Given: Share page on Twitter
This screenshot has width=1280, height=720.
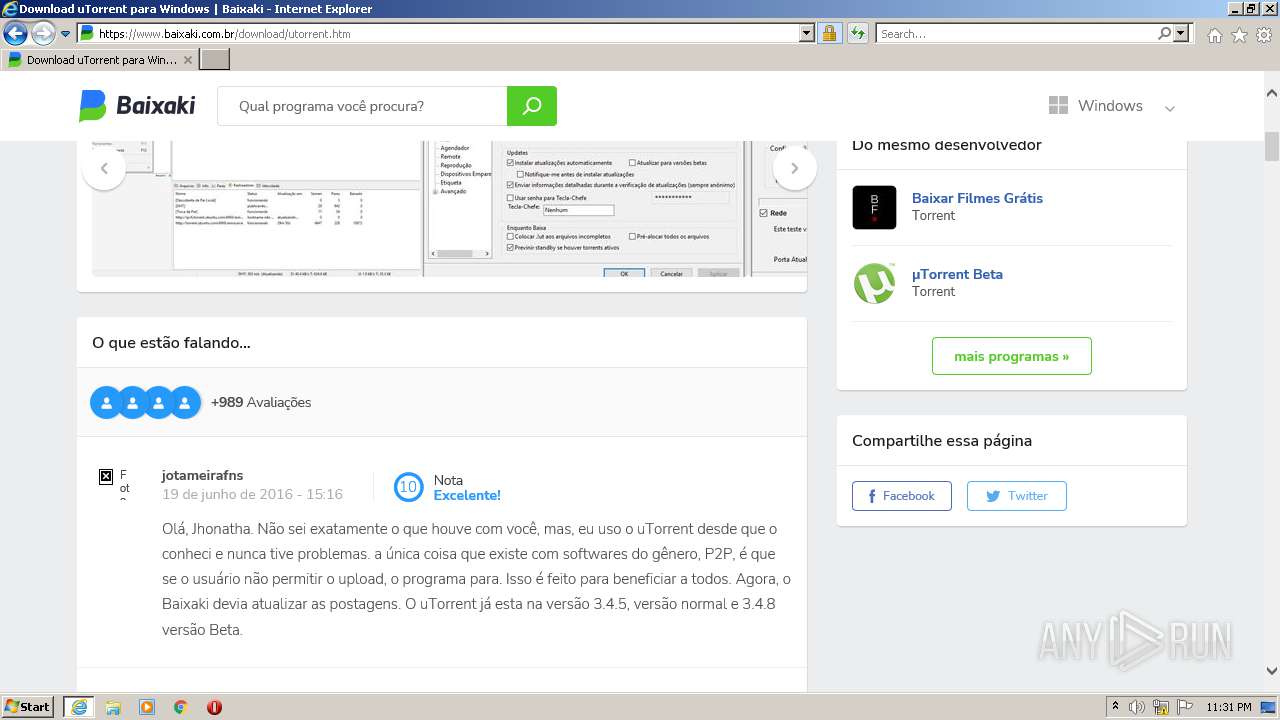Looking at the screenshot, I should [1016, 496].
